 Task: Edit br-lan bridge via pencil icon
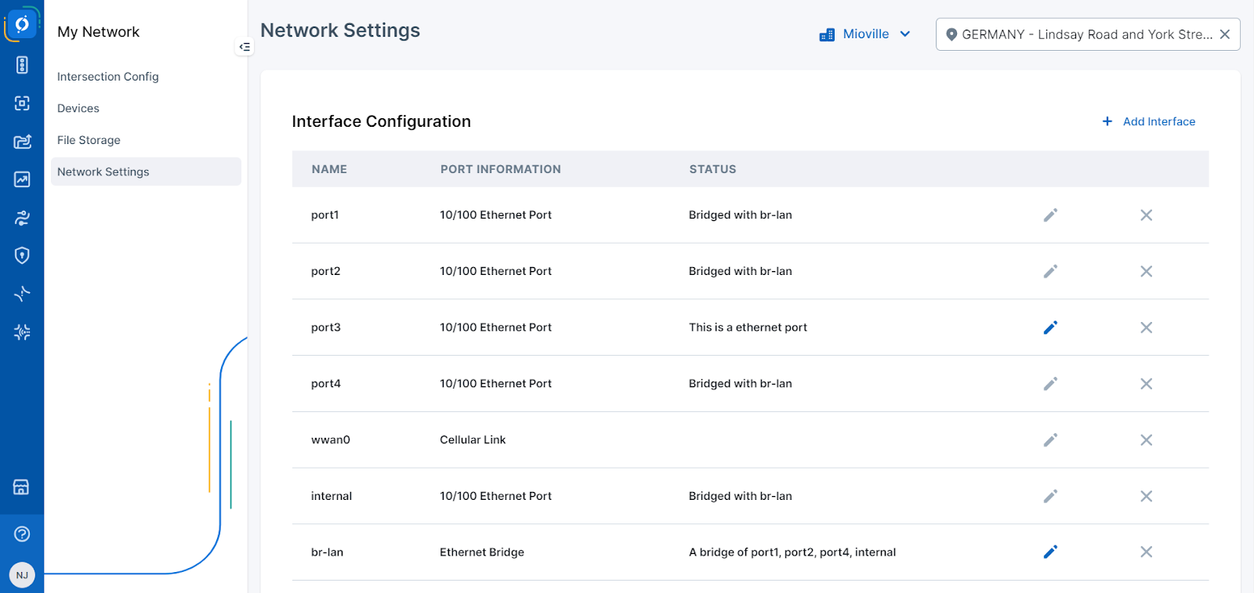tap(1050, 551)
